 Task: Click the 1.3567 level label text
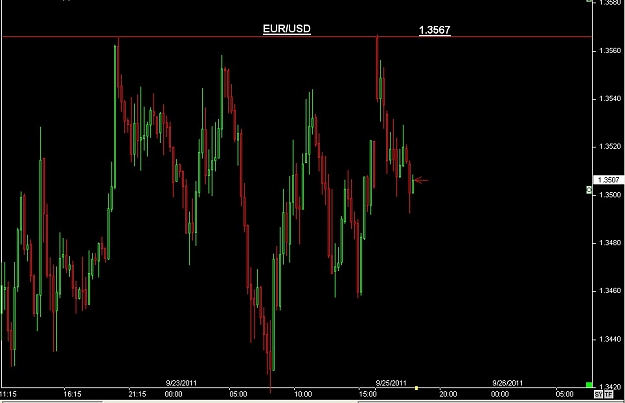pyautogui.click(x=434, y=30)
